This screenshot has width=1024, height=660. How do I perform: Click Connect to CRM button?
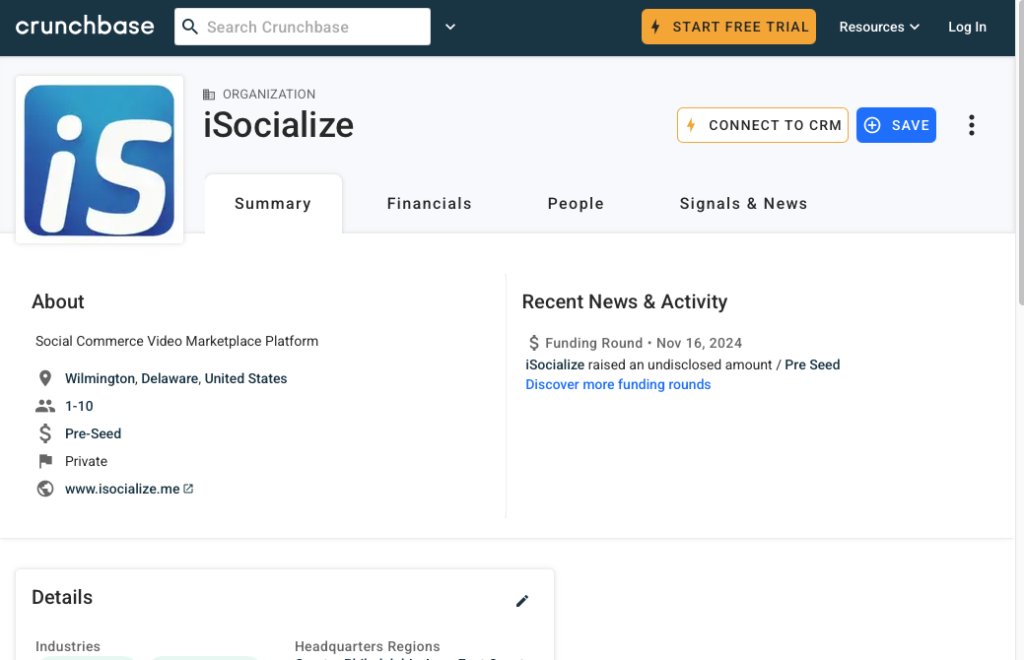(x=762, y=125)
